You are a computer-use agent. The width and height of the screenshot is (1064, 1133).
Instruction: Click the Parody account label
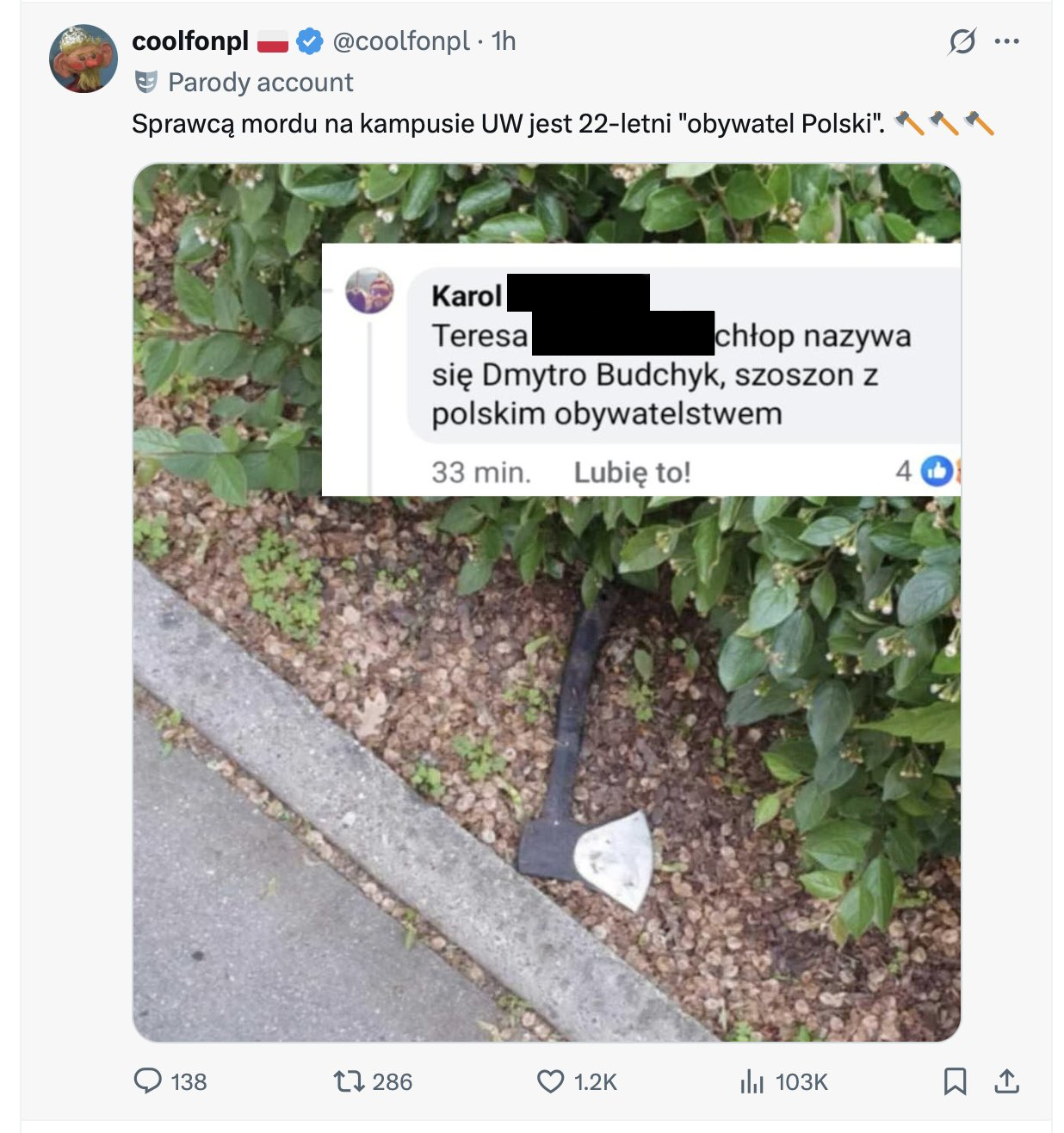(260, 82)
